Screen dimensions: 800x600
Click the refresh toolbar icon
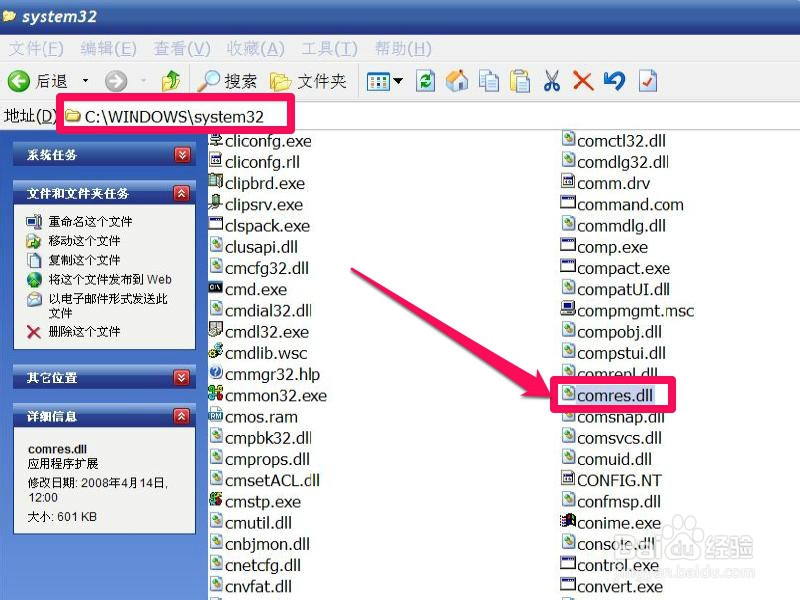click(425, 81)
